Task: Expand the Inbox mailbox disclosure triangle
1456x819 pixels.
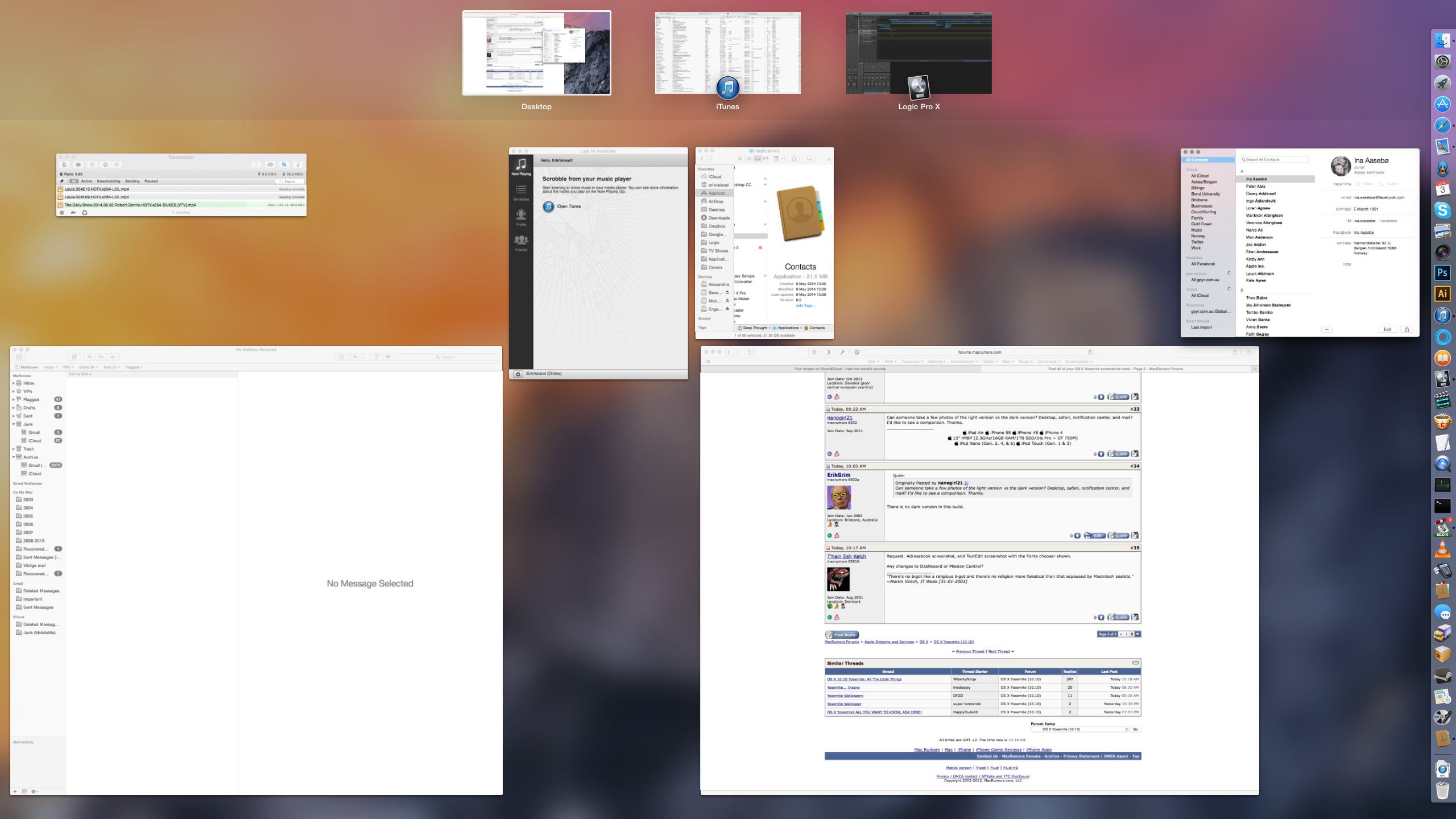Action: coord(13,383)
